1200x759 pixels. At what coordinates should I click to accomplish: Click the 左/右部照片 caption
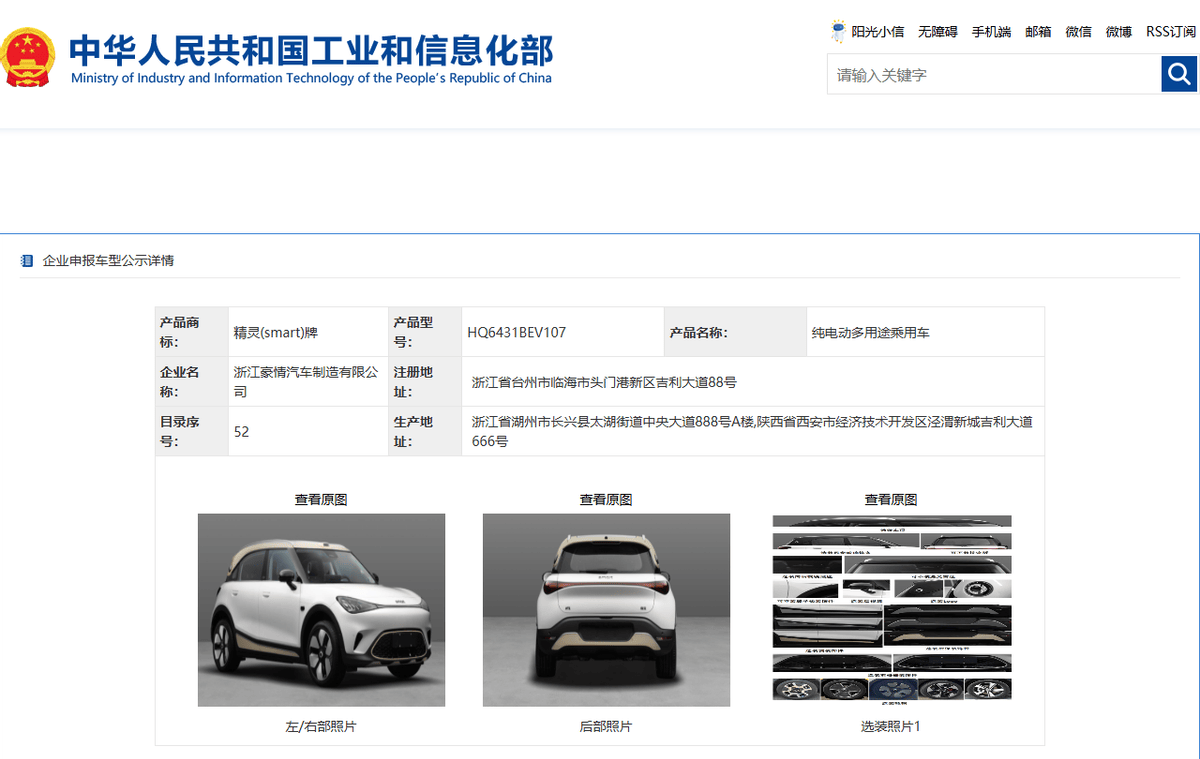[x=321, y=727]
